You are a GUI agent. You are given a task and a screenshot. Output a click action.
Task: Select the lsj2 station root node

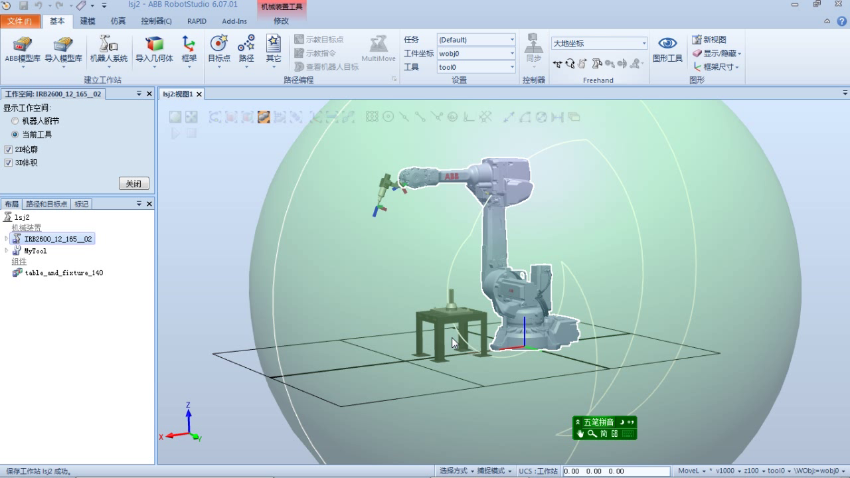tap(22, 217)
